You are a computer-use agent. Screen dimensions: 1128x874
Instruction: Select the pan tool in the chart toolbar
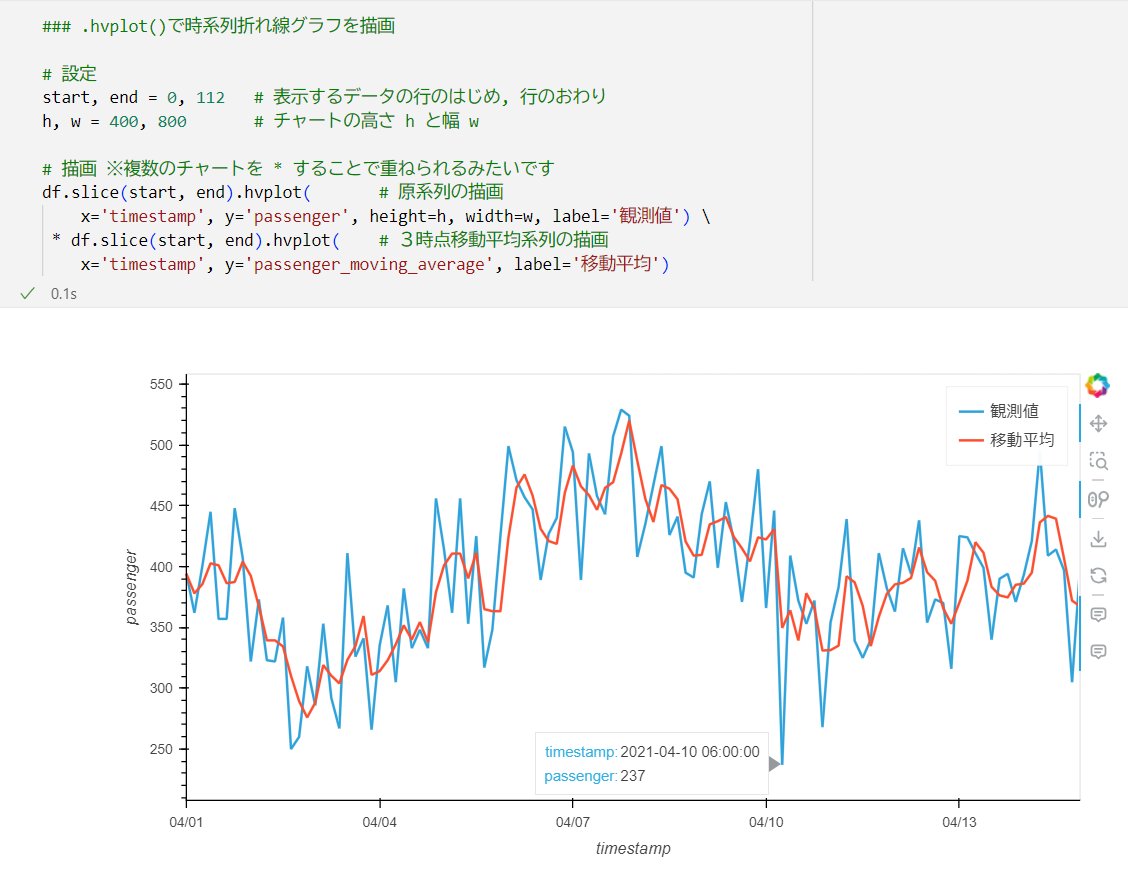click(1097, 424)
